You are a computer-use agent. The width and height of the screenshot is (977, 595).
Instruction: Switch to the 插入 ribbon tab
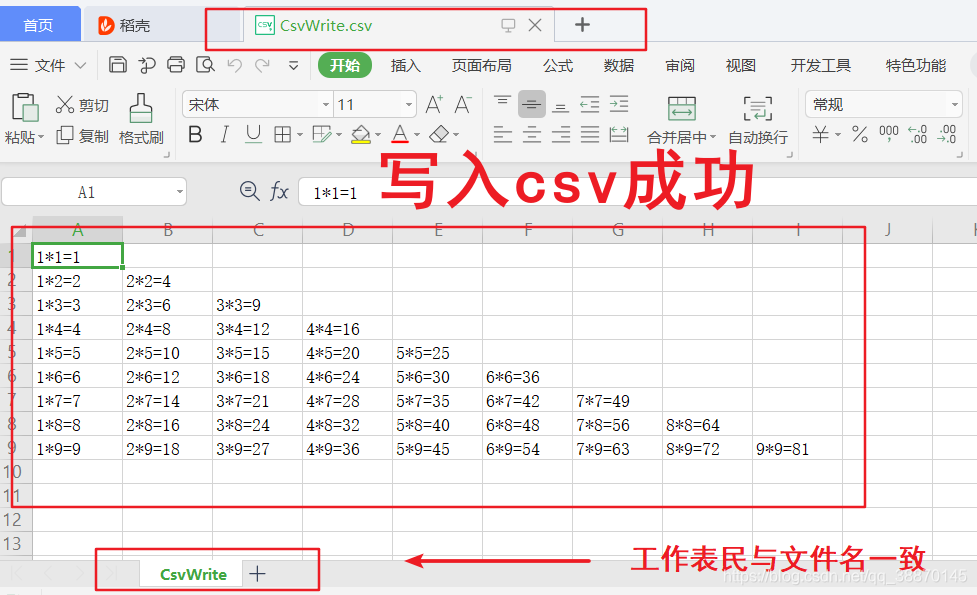pos(405,65)
